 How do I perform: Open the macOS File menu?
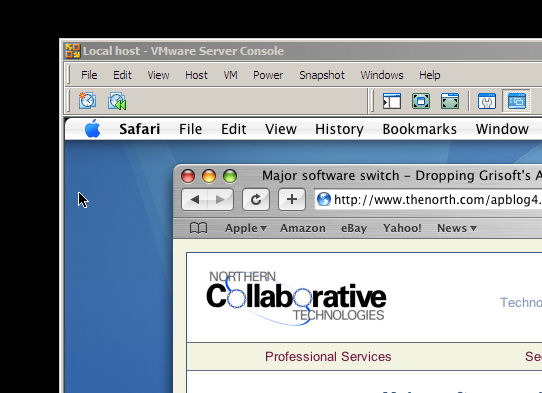(190, 129)
